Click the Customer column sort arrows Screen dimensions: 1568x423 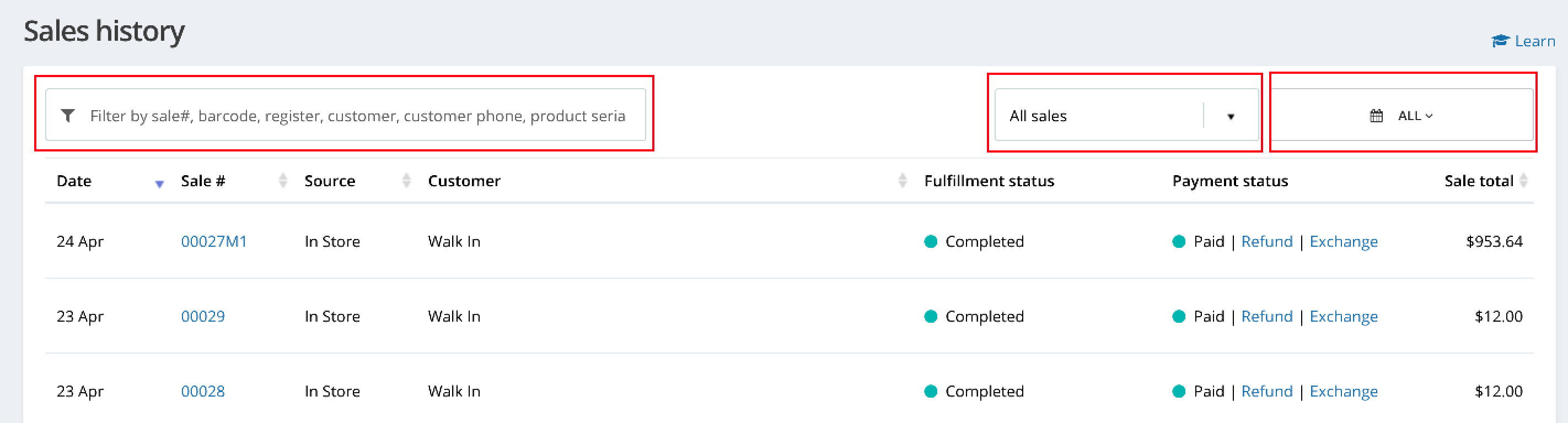pos(903,181)
